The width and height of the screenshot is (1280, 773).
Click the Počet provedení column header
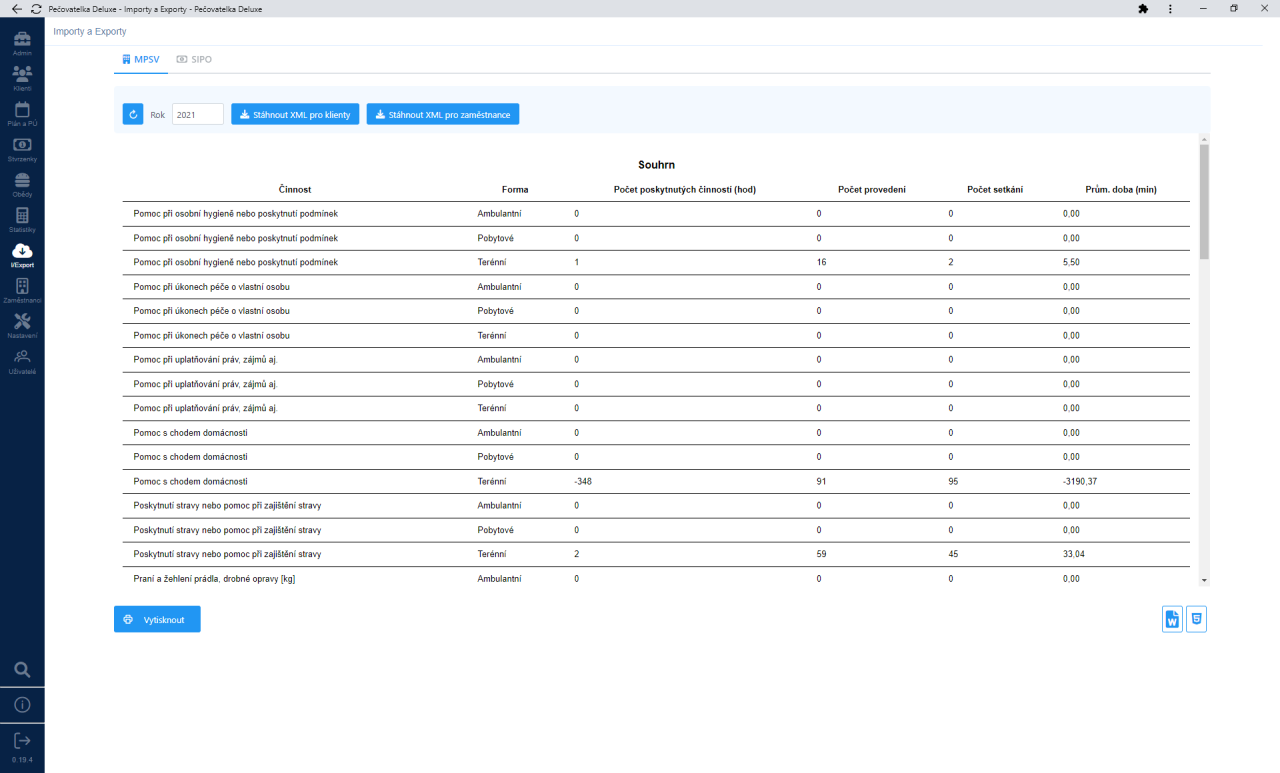872,189
